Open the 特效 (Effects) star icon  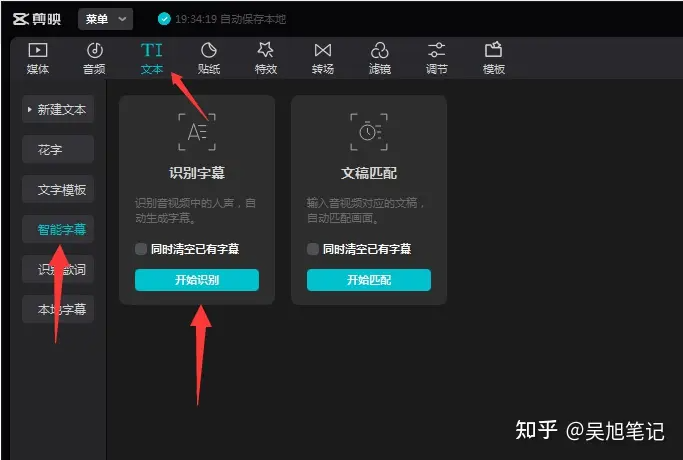[x=265, y=51]
